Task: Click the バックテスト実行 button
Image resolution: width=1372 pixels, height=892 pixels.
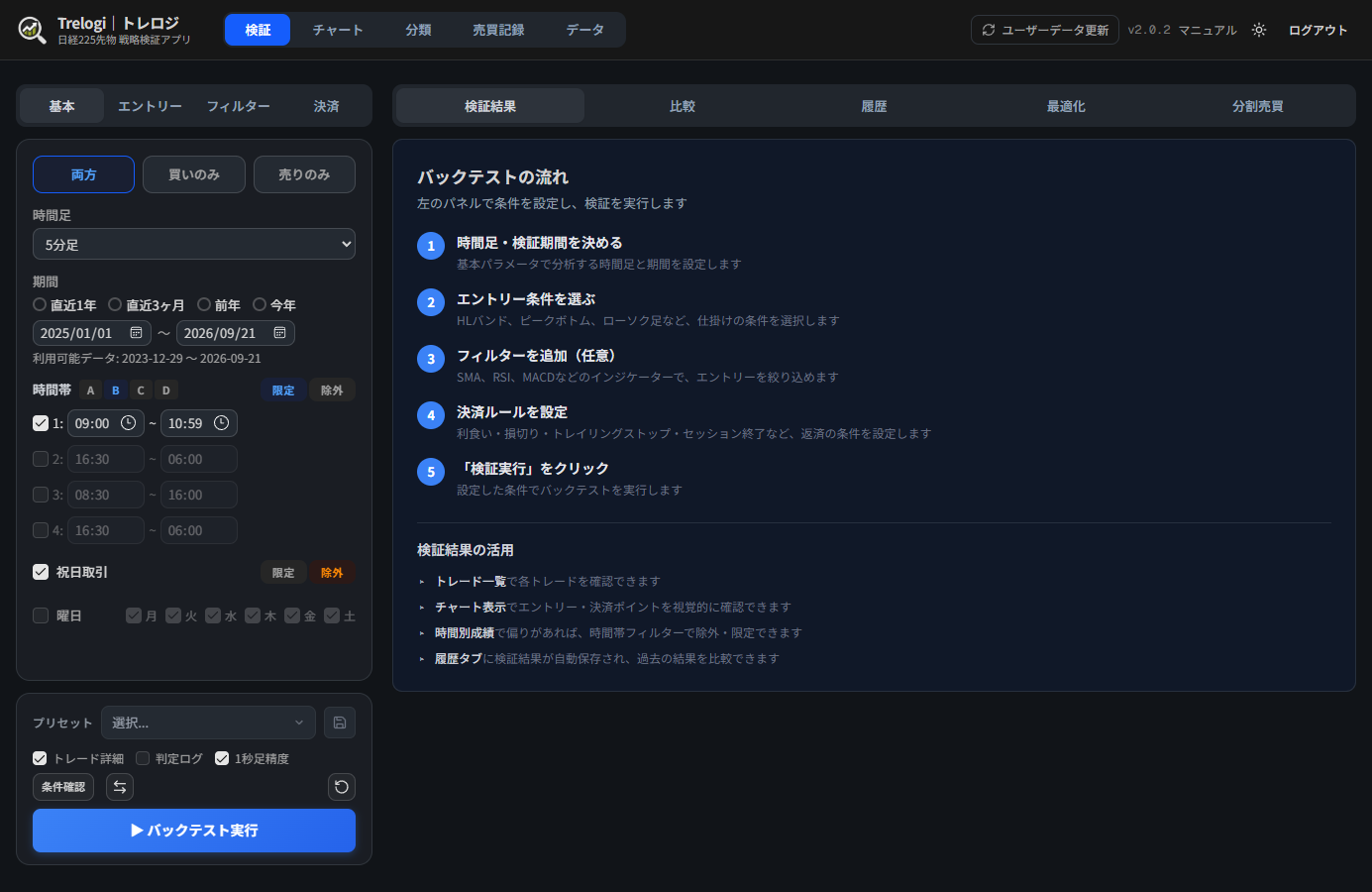Action: tap(194, 831)
